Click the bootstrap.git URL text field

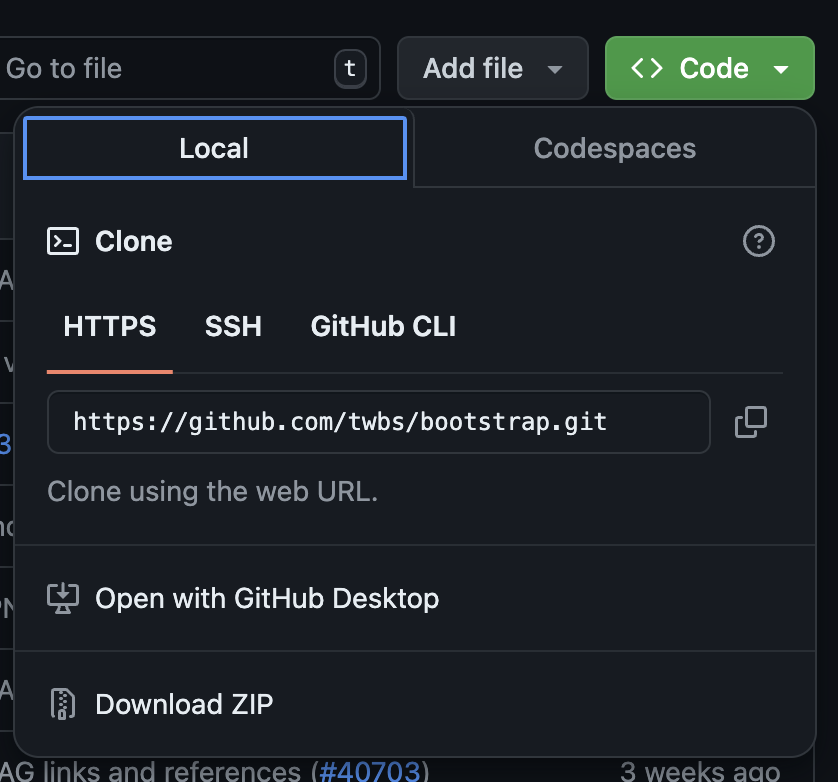coord(378,422)
